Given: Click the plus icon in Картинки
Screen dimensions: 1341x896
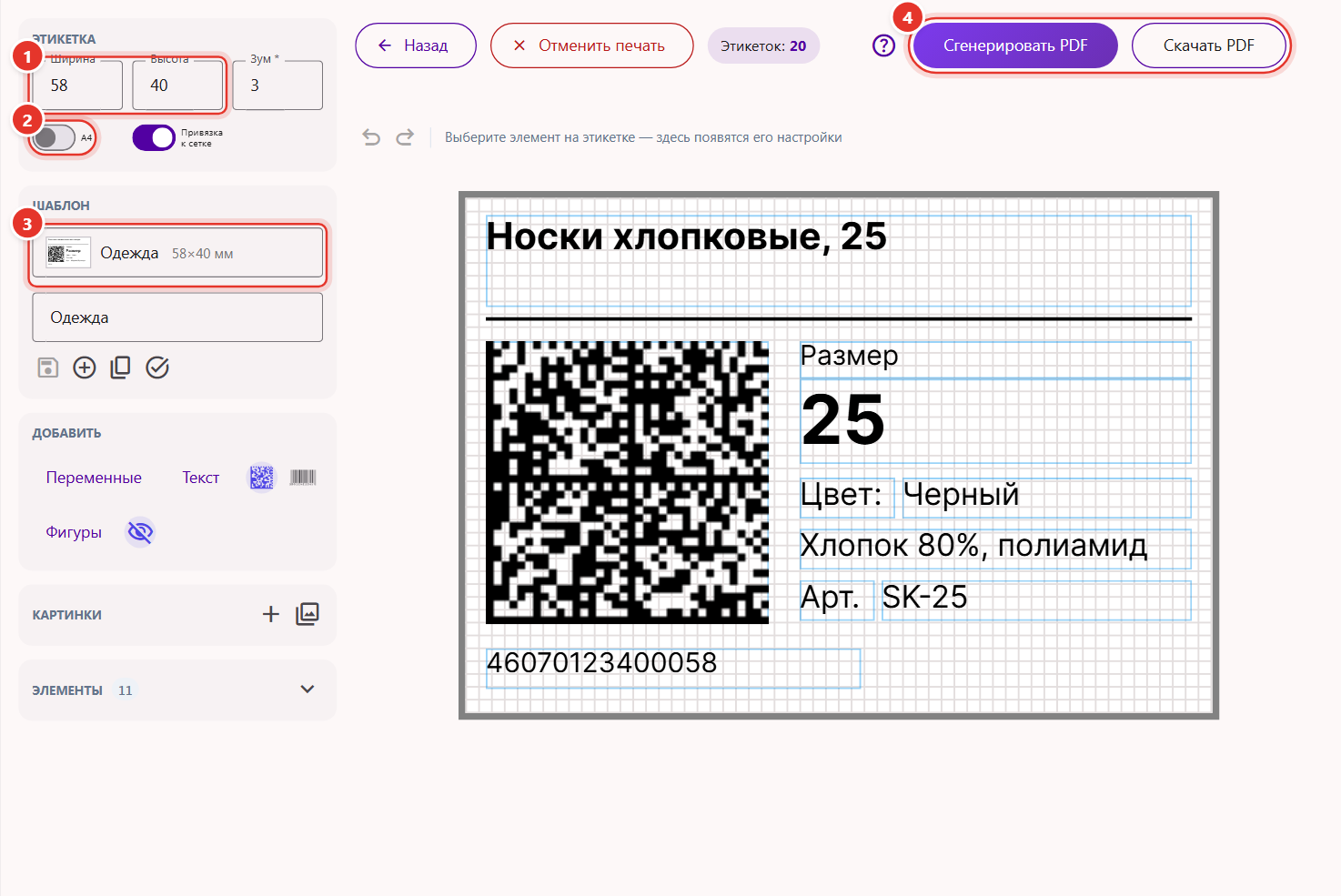Looking at the screenshot, I should pos(271,614).
